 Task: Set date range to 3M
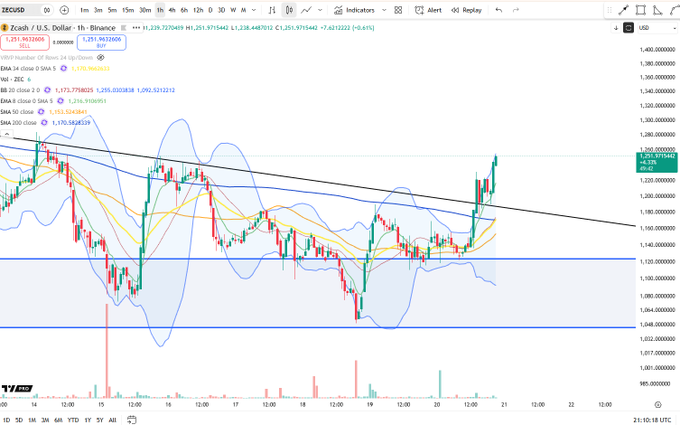[45, 420]
